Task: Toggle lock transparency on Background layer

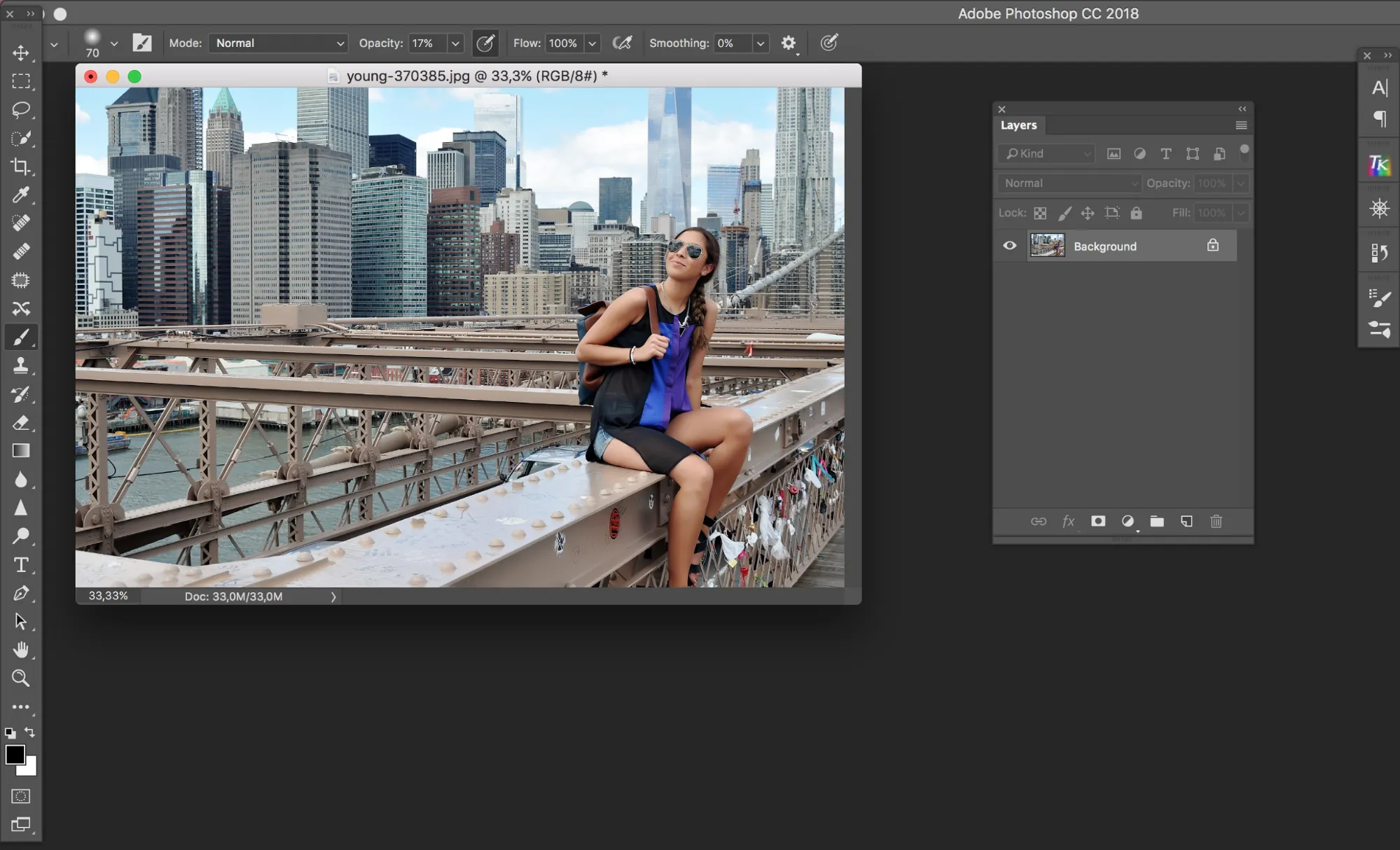Action: (x=1040, y=212)
